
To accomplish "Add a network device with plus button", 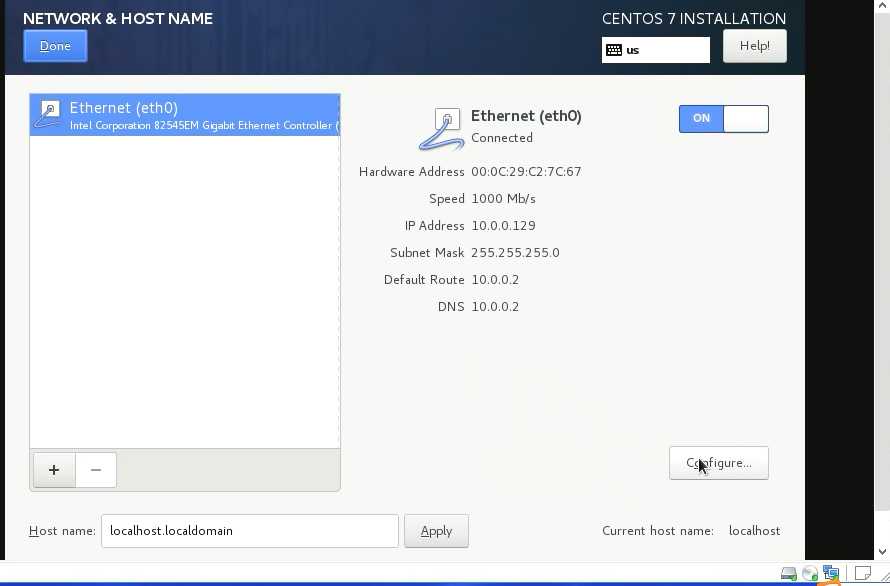I will point(54,470).
